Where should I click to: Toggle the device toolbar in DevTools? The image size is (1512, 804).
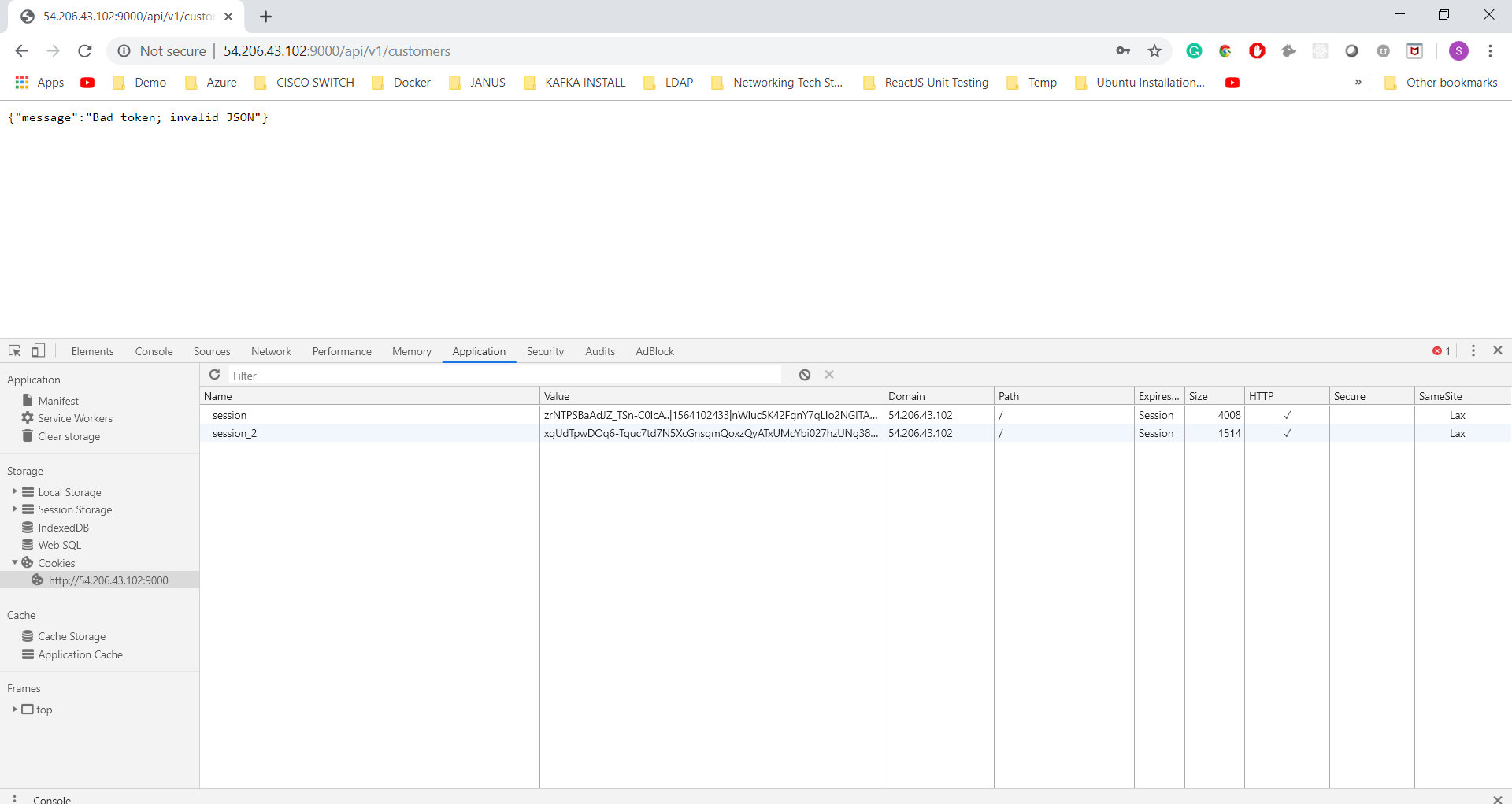click(39, 351)
